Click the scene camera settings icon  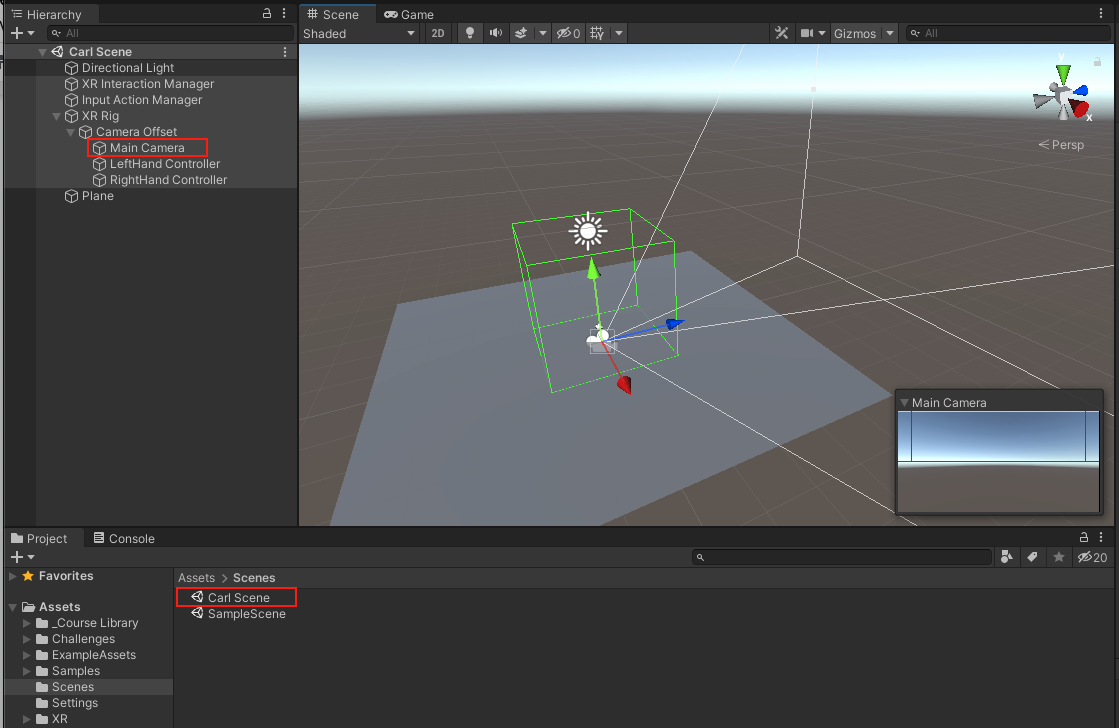[x=807, y=33]
